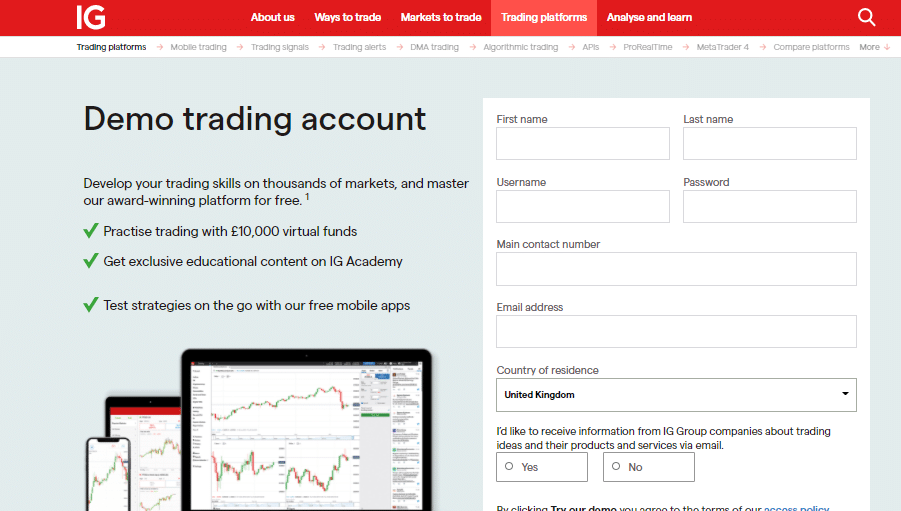901x511 pixels.
Task: Click the Trading platforms breadcrumb link
Action: pyautogui.click(x=111, y=47)
